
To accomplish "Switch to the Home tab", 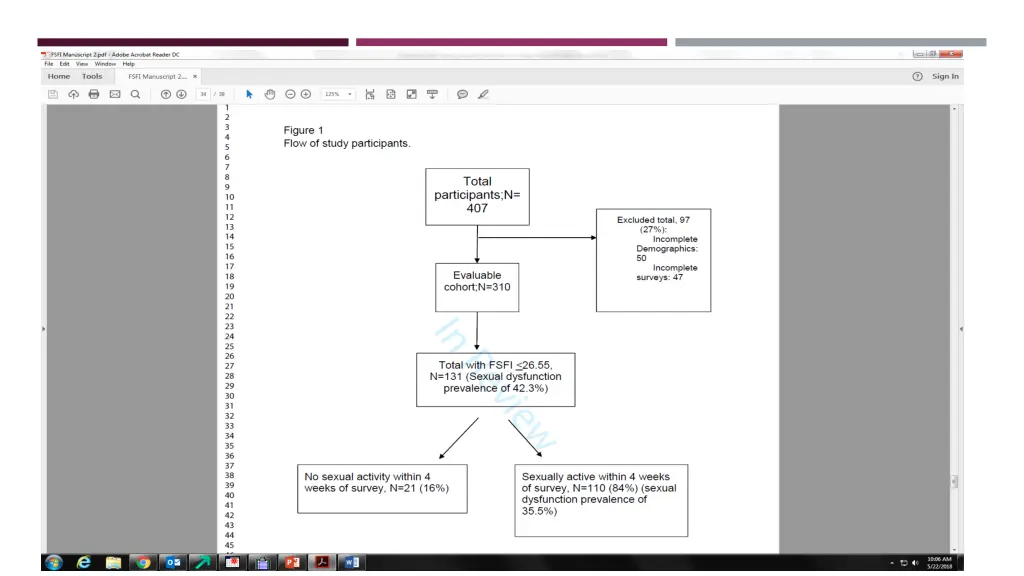I will [x=59, y=76].
